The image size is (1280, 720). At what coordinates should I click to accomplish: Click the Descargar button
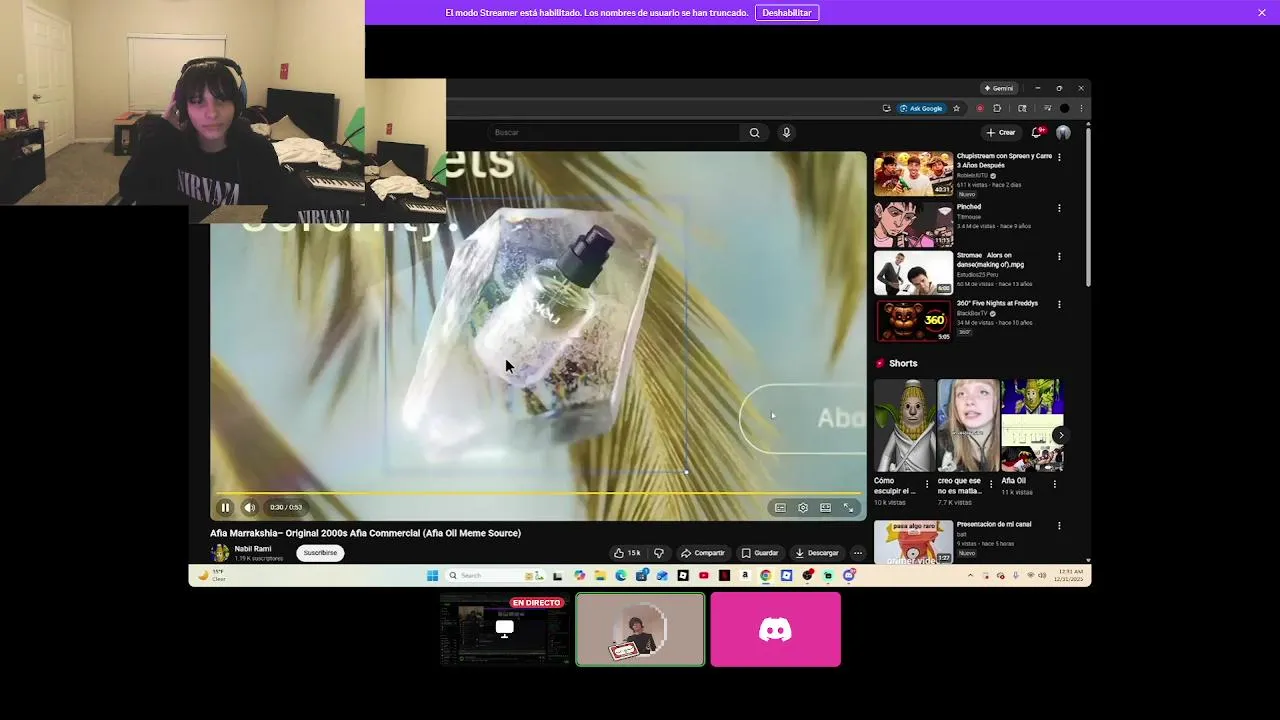point(817,553)
